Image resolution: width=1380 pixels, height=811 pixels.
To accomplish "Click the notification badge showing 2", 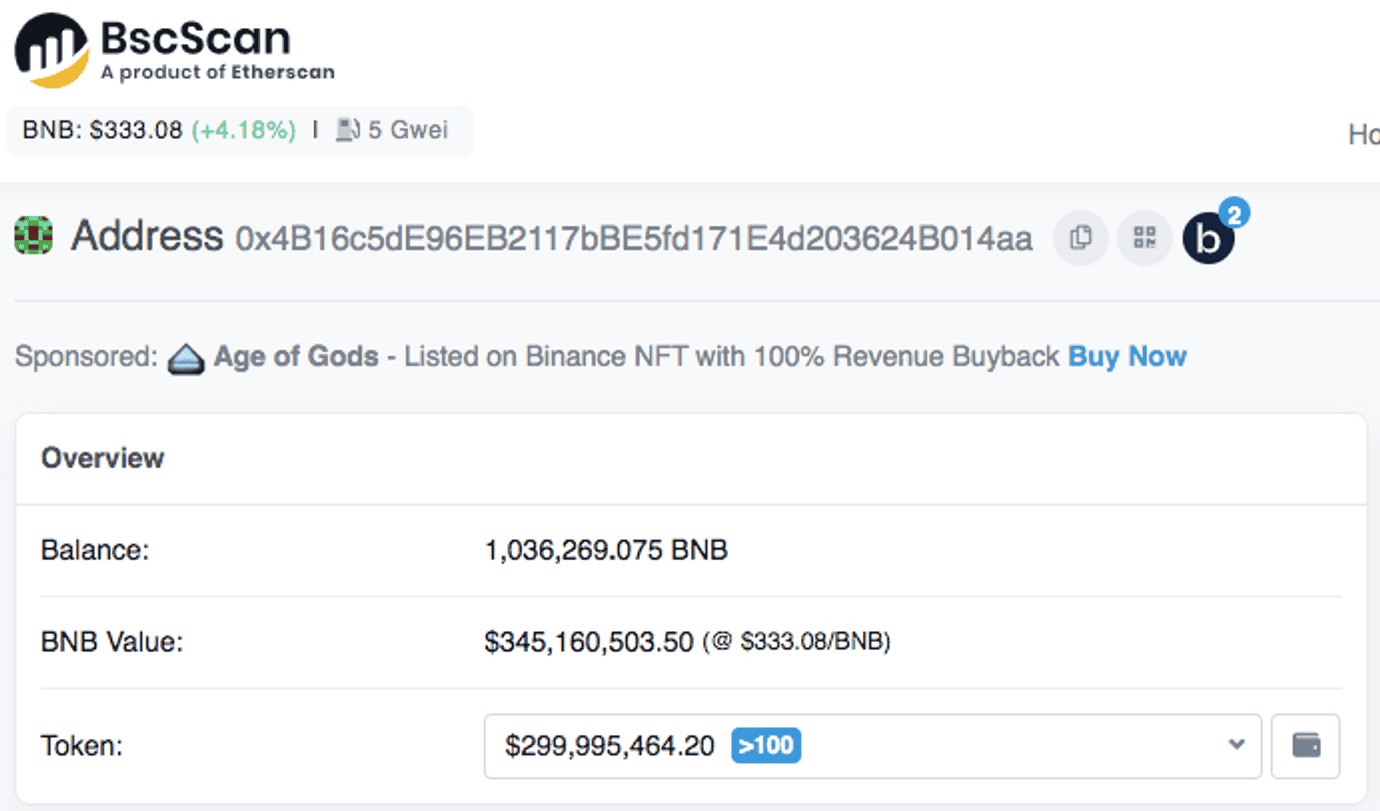I will (x=1235, y=213).
